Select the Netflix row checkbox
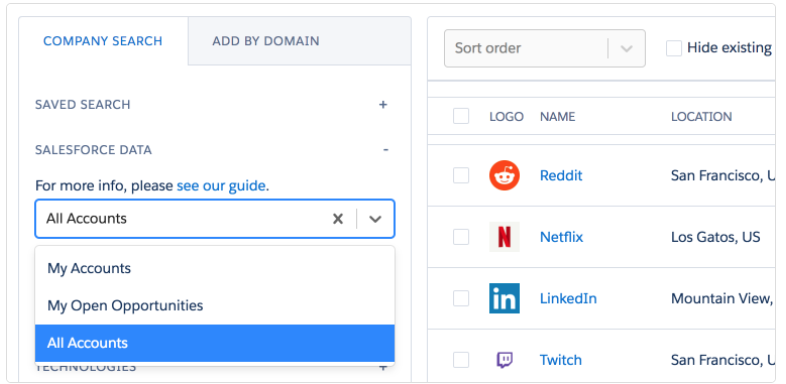Viewport: 786px width, 384px height. point(461,237)
